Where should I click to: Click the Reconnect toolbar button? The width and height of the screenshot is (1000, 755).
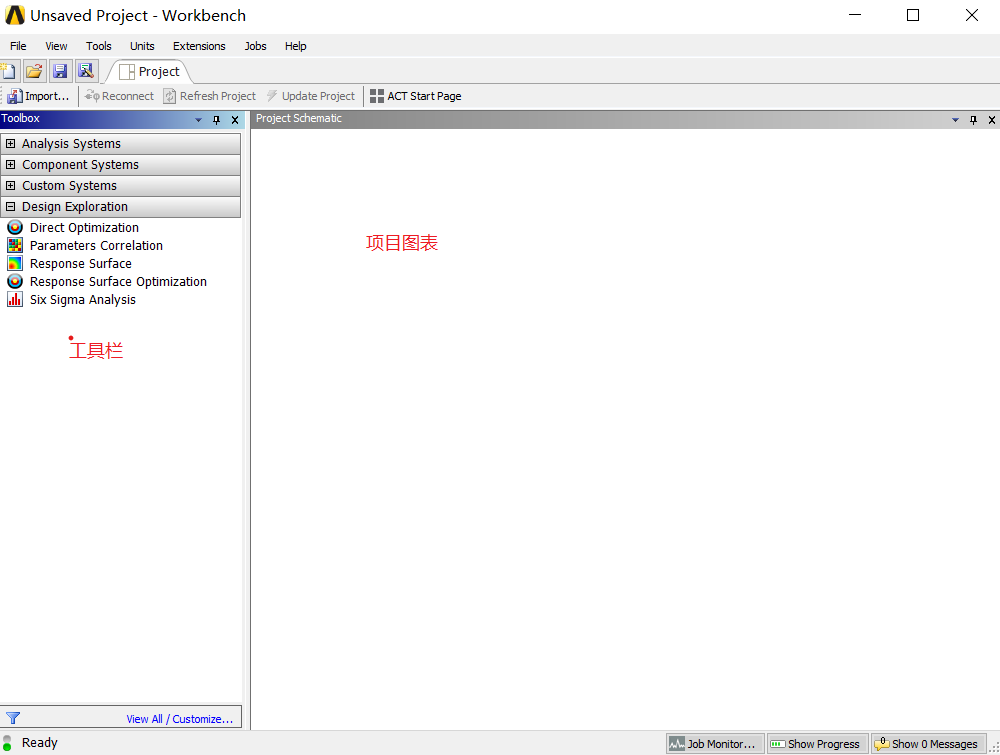tap(119, 96)
